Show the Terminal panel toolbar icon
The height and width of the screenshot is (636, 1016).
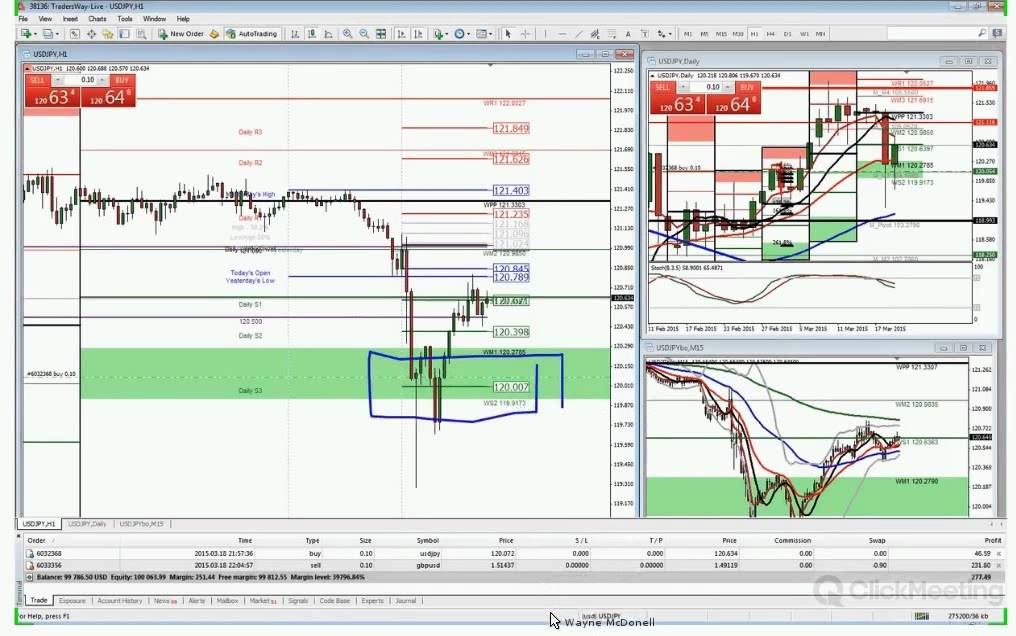point(124,34)
